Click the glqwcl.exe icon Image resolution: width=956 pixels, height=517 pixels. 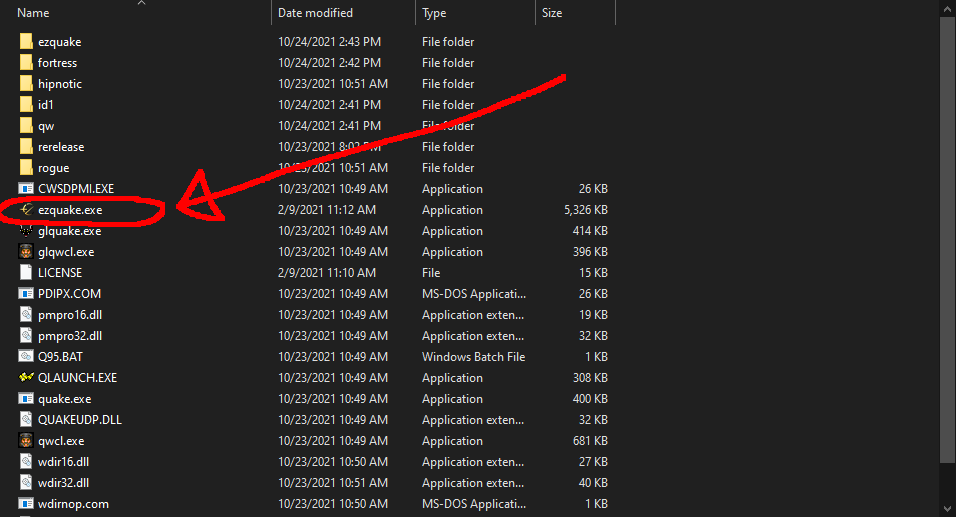tap(26, 252)
